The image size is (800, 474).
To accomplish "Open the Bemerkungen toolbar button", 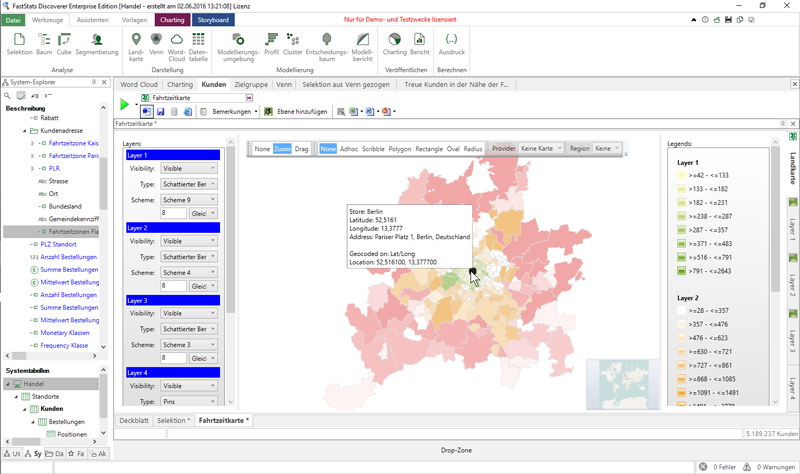I will point(232,112).
